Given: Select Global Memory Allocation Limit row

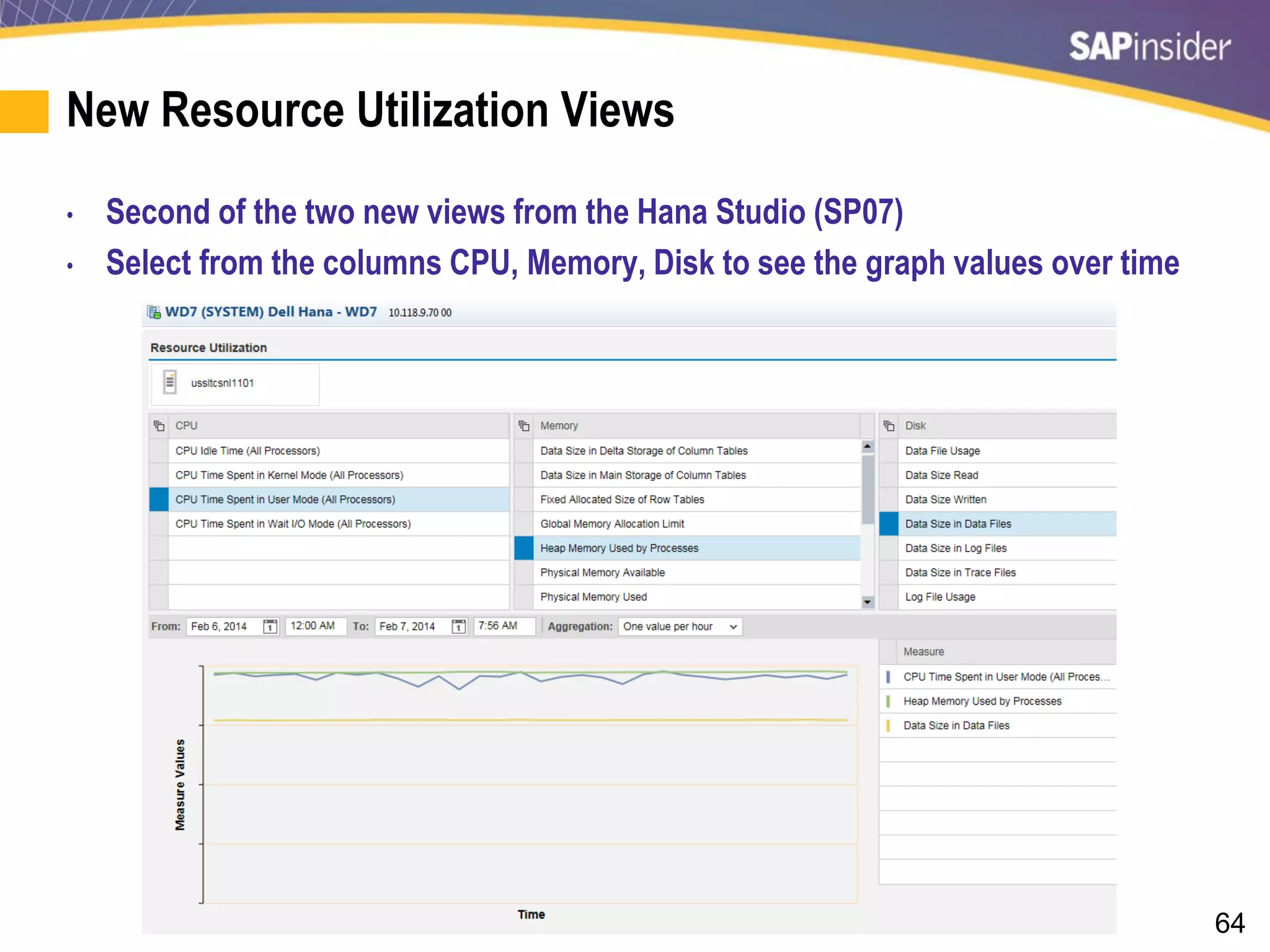Looking at the screenshot, I should (x=697, y=524).
